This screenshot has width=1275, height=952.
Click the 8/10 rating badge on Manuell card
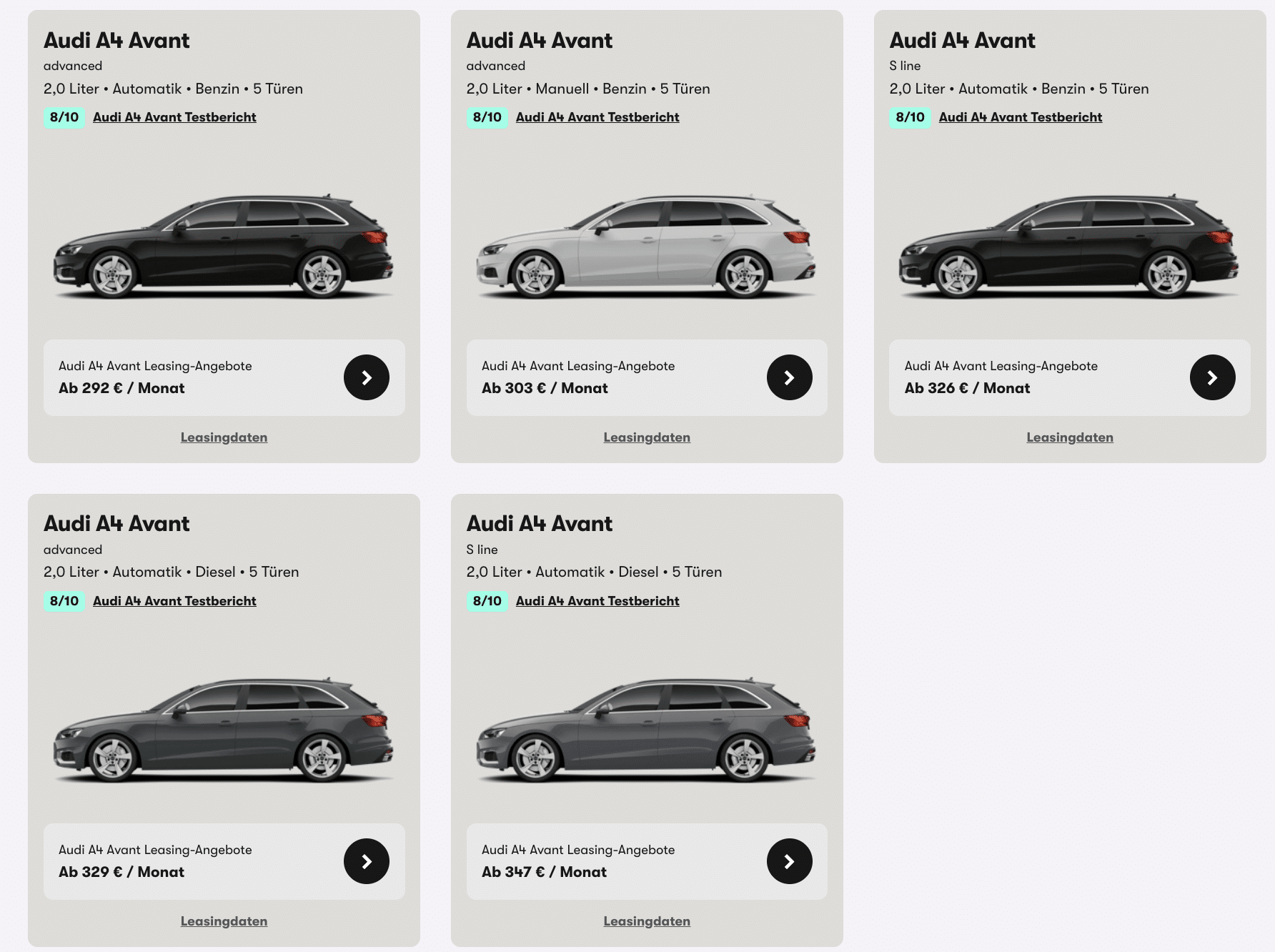click(487, 117)
